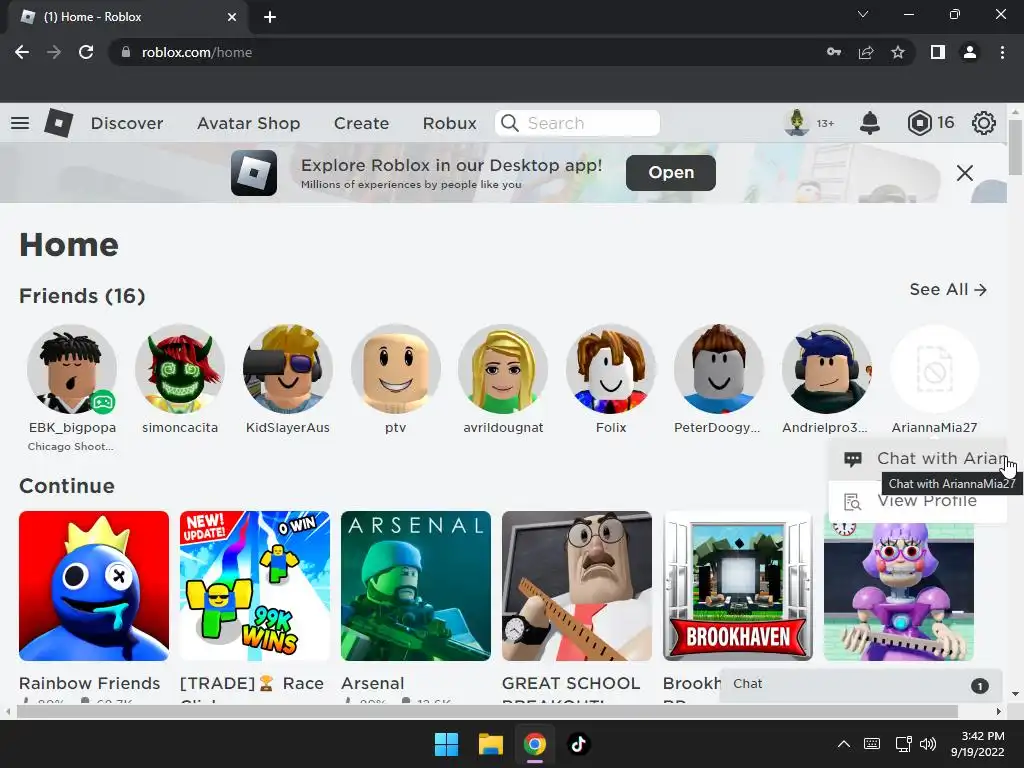Open the GREAT SCHOOL BREAKOUT tile
The width and height of the screenshot is (1024, 768).
coord(577,586)
